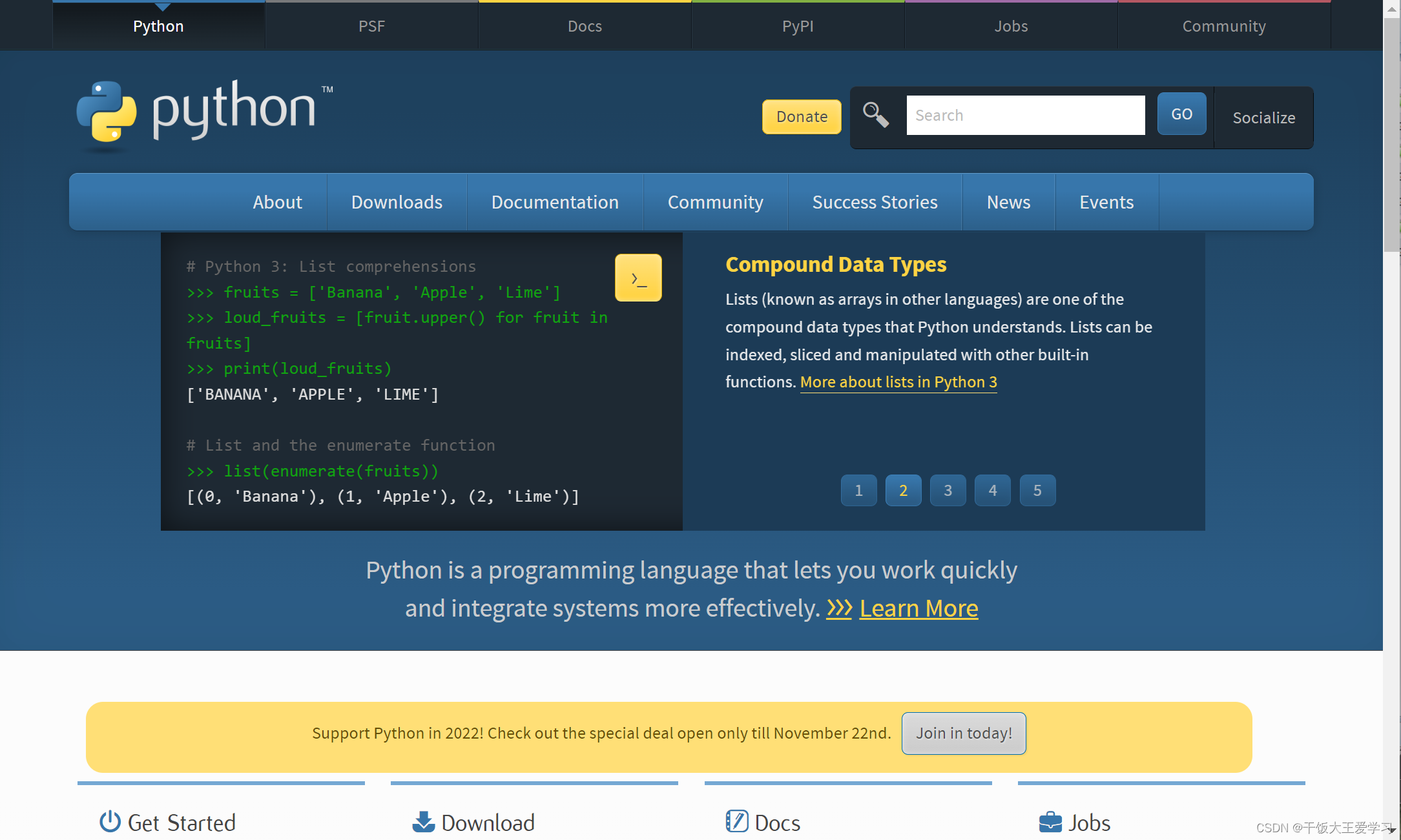
Task: Click the magnifying glass search icon
Action: 875,116
